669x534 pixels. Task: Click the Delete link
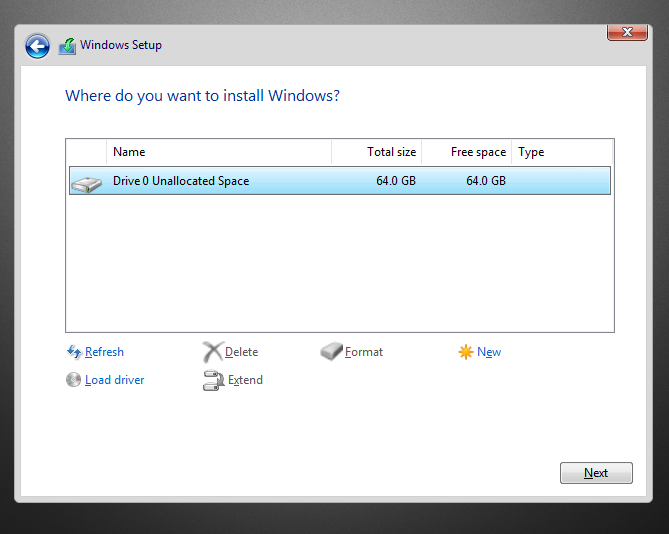[241, 352]
